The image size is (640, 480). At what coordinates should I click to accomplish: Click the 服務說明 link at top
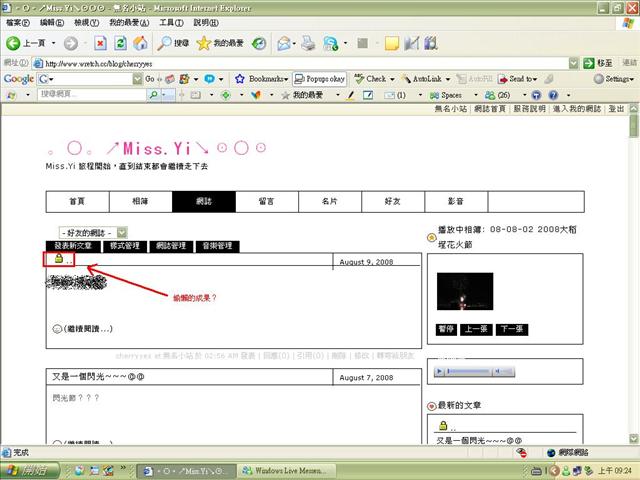[529, 109]
